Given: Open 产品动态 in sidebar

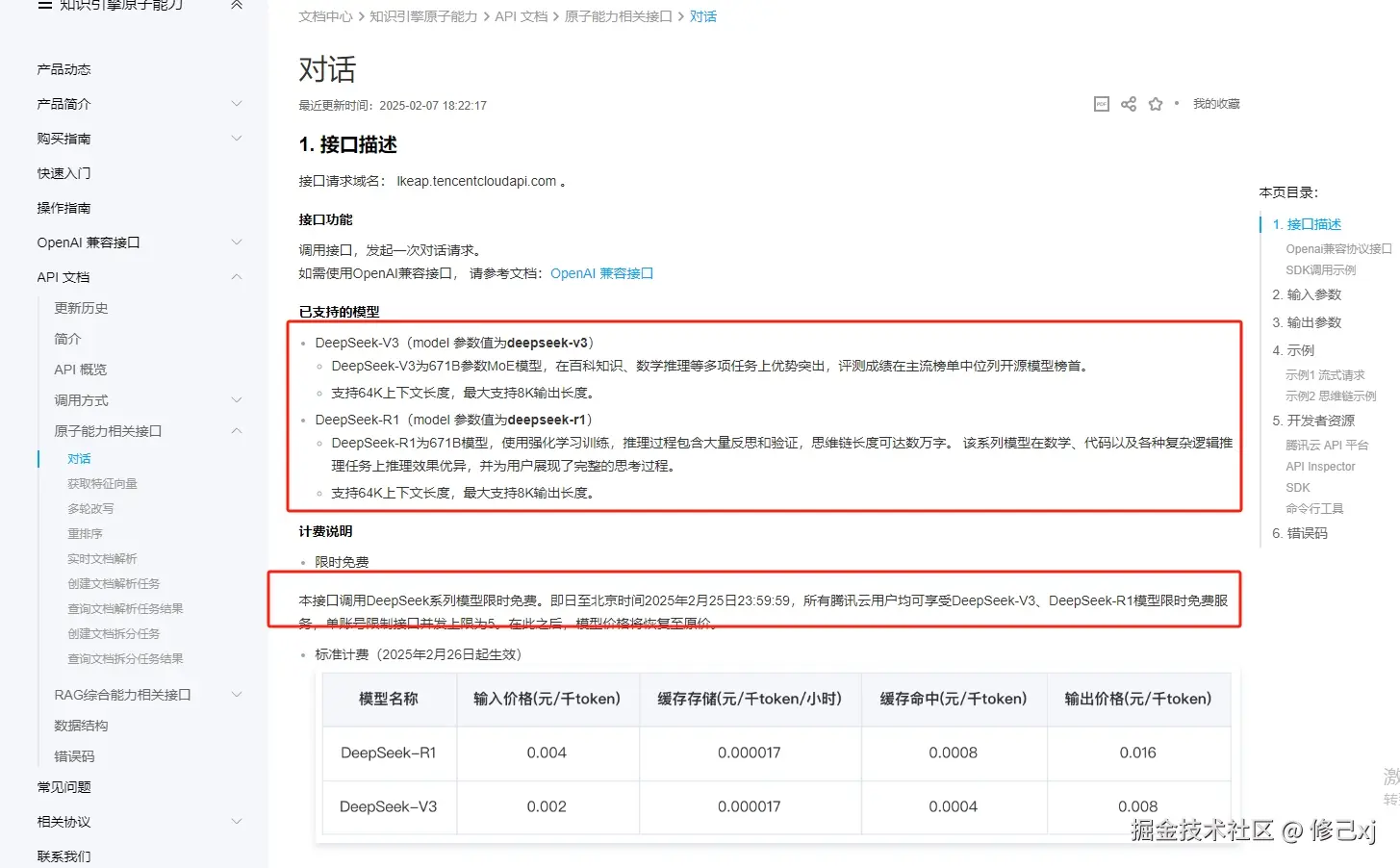Looking at the screenshot, I should 64,69.
